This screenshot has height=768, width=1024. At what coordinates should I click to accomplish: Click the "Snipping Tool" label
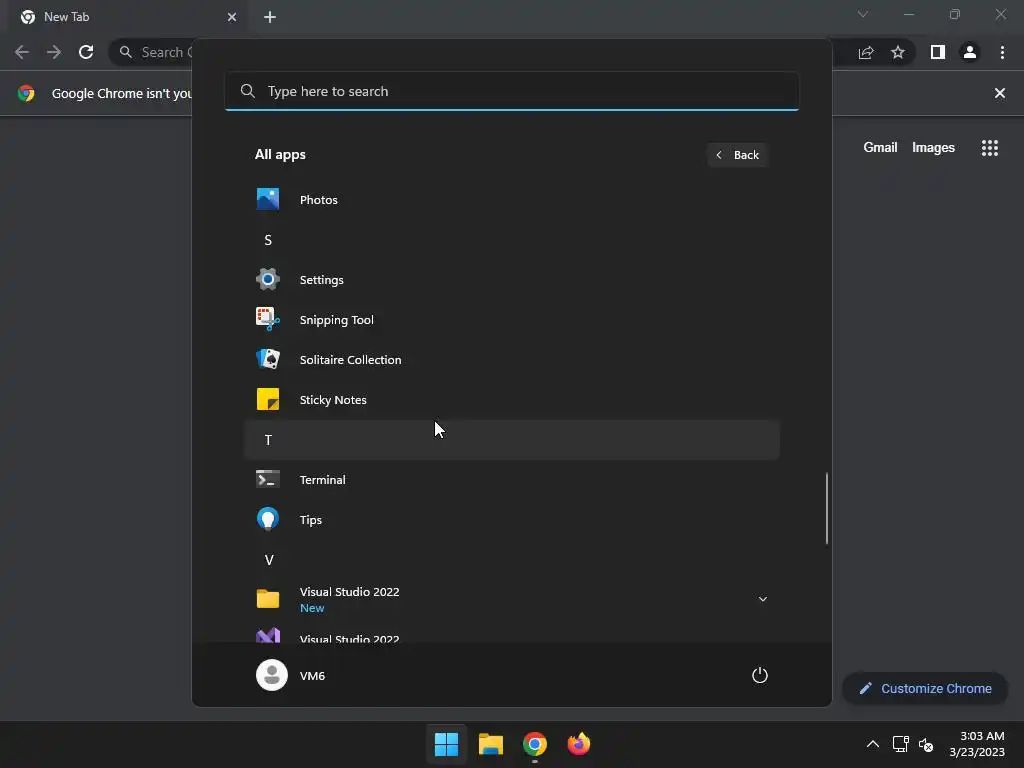pos(336,319)
